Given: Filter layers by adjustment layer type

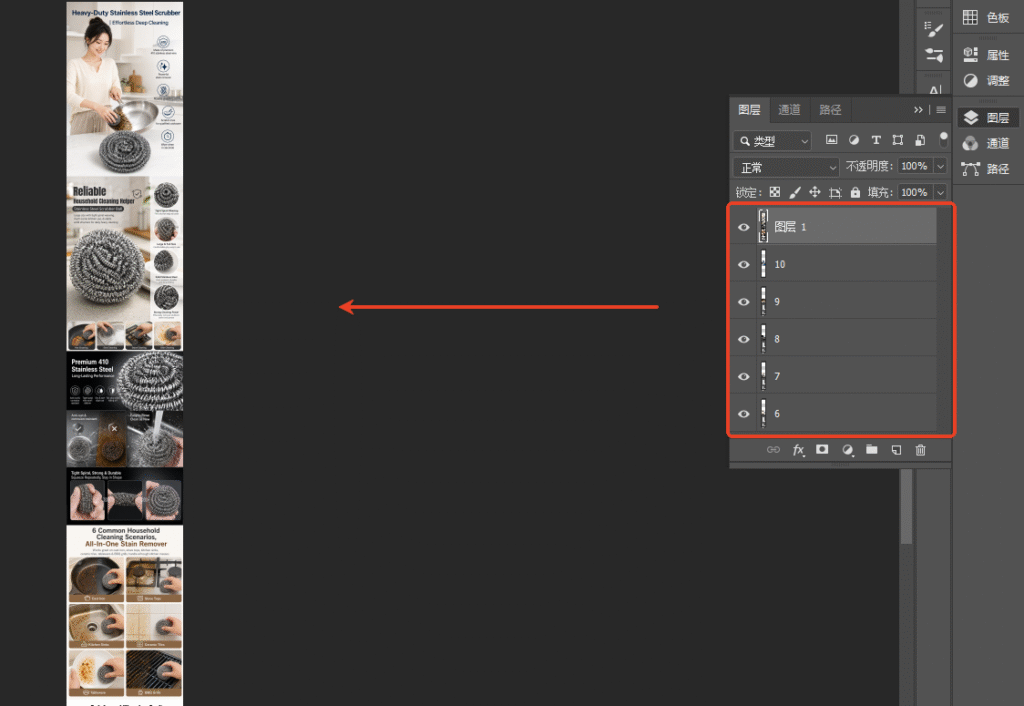Looking at the screenshot, I should coord(854,140).
